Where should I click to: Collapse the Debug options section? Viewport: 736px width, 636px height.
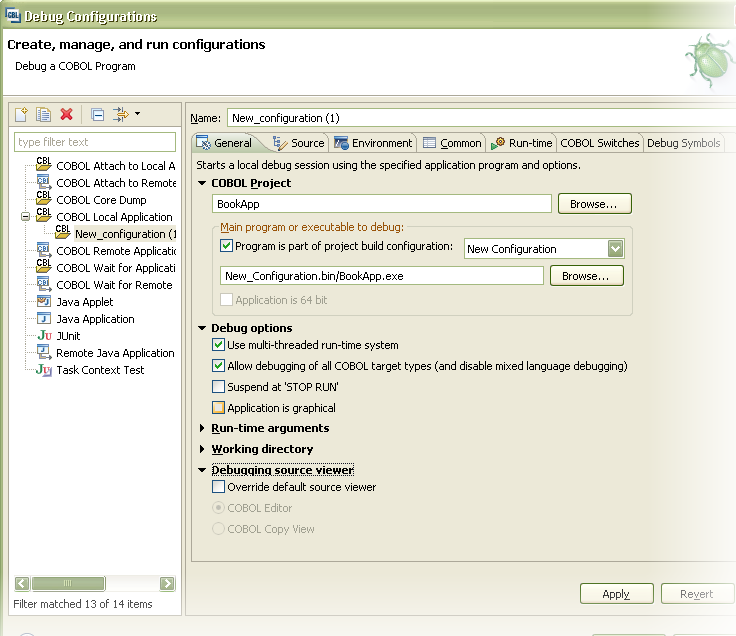[202, 328]
